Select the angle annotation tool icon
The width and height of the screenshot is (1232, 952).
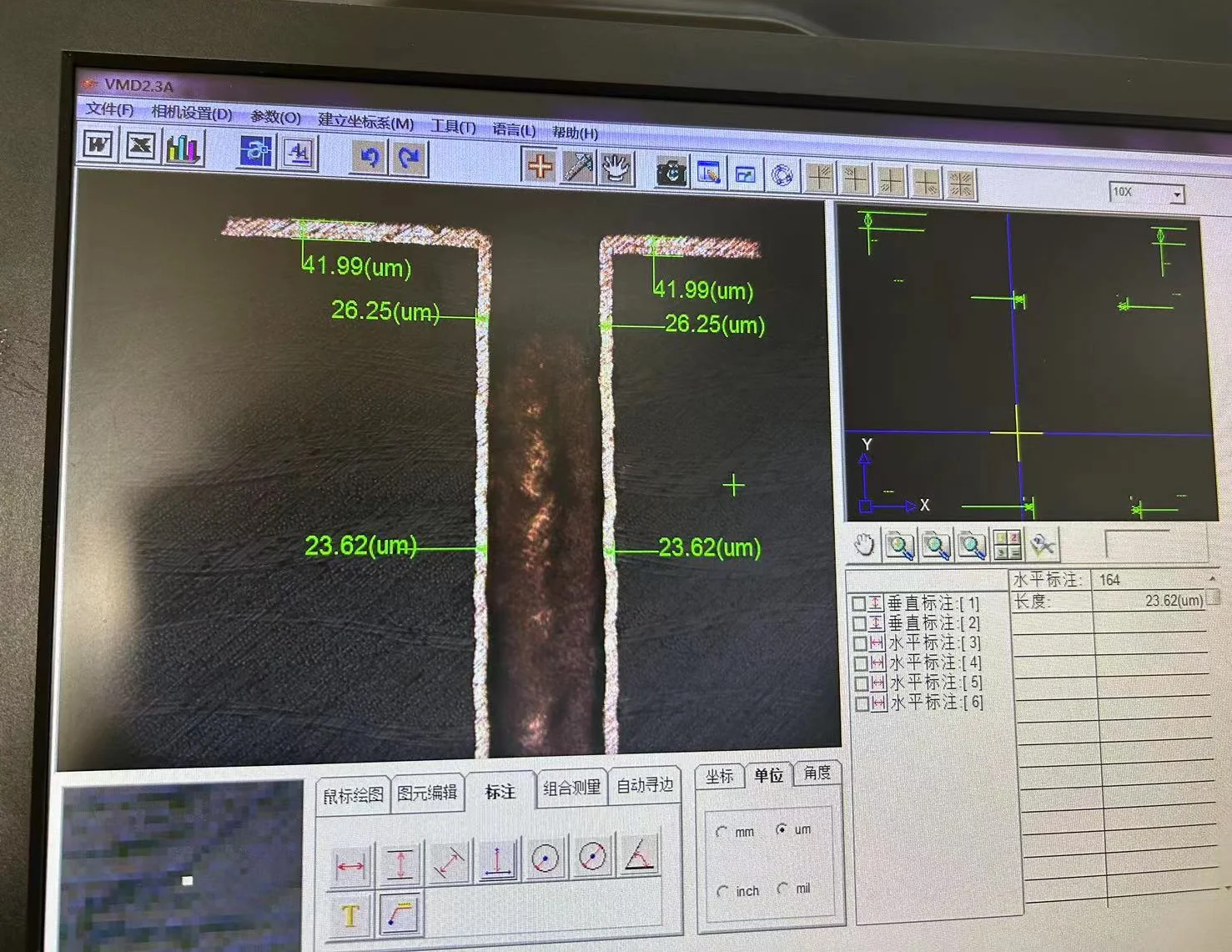click(639, 857)
